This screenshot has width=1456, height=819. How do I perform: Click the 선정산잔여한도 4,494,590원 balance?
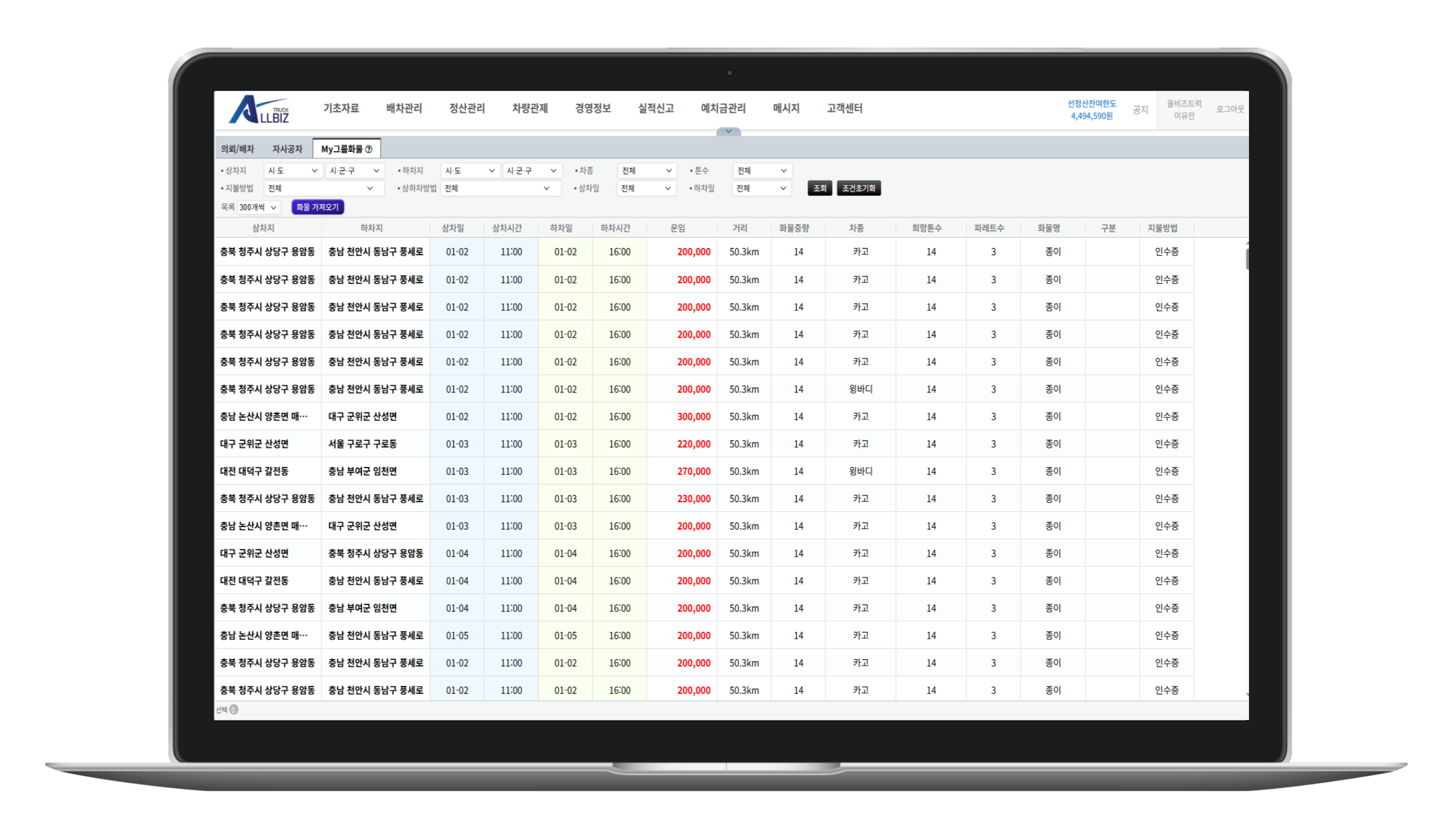tap(1091, 110)
